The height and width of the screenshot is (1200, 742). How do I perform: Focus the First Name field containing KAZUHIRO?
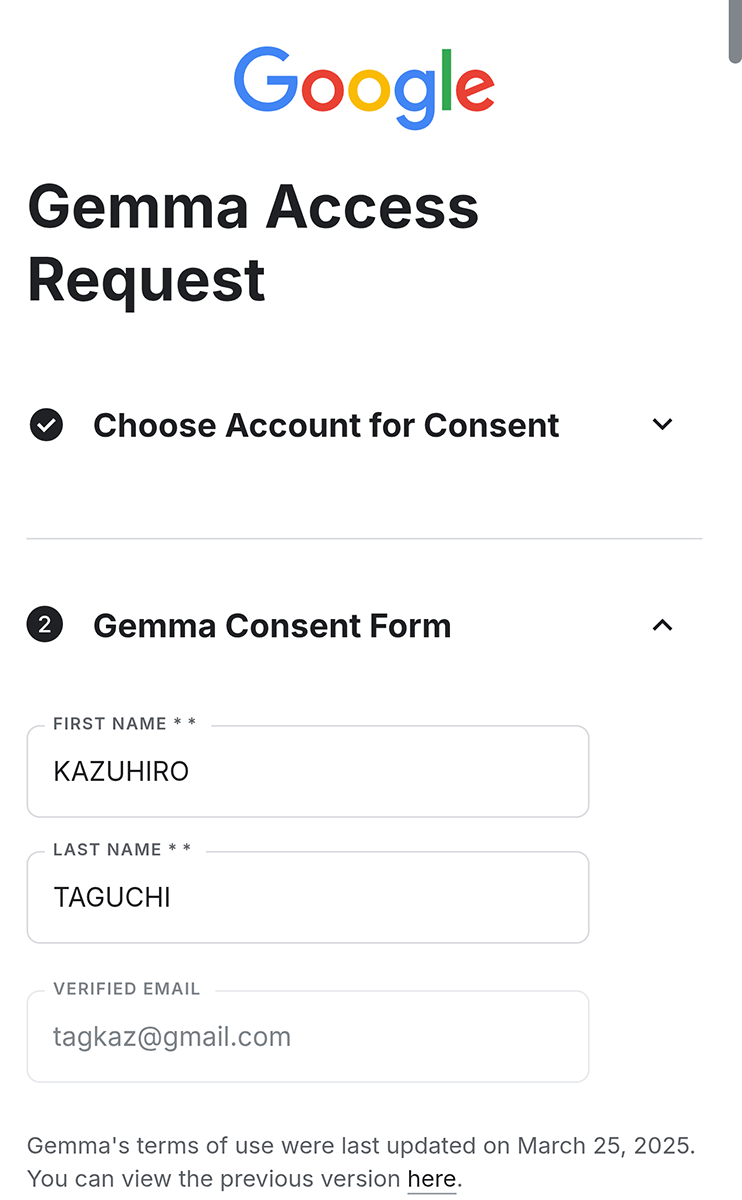pos(307,772)
